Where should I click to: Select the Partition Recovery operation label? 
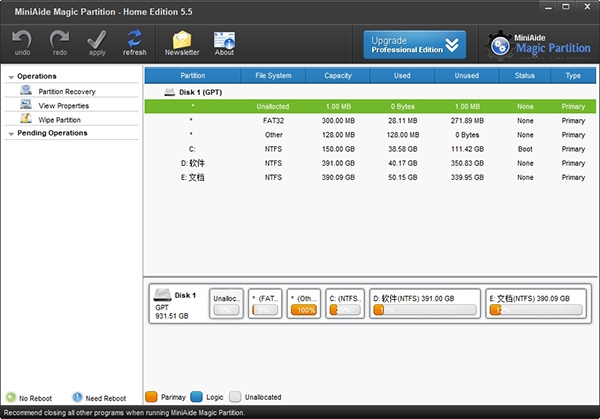tap(67, 91)
